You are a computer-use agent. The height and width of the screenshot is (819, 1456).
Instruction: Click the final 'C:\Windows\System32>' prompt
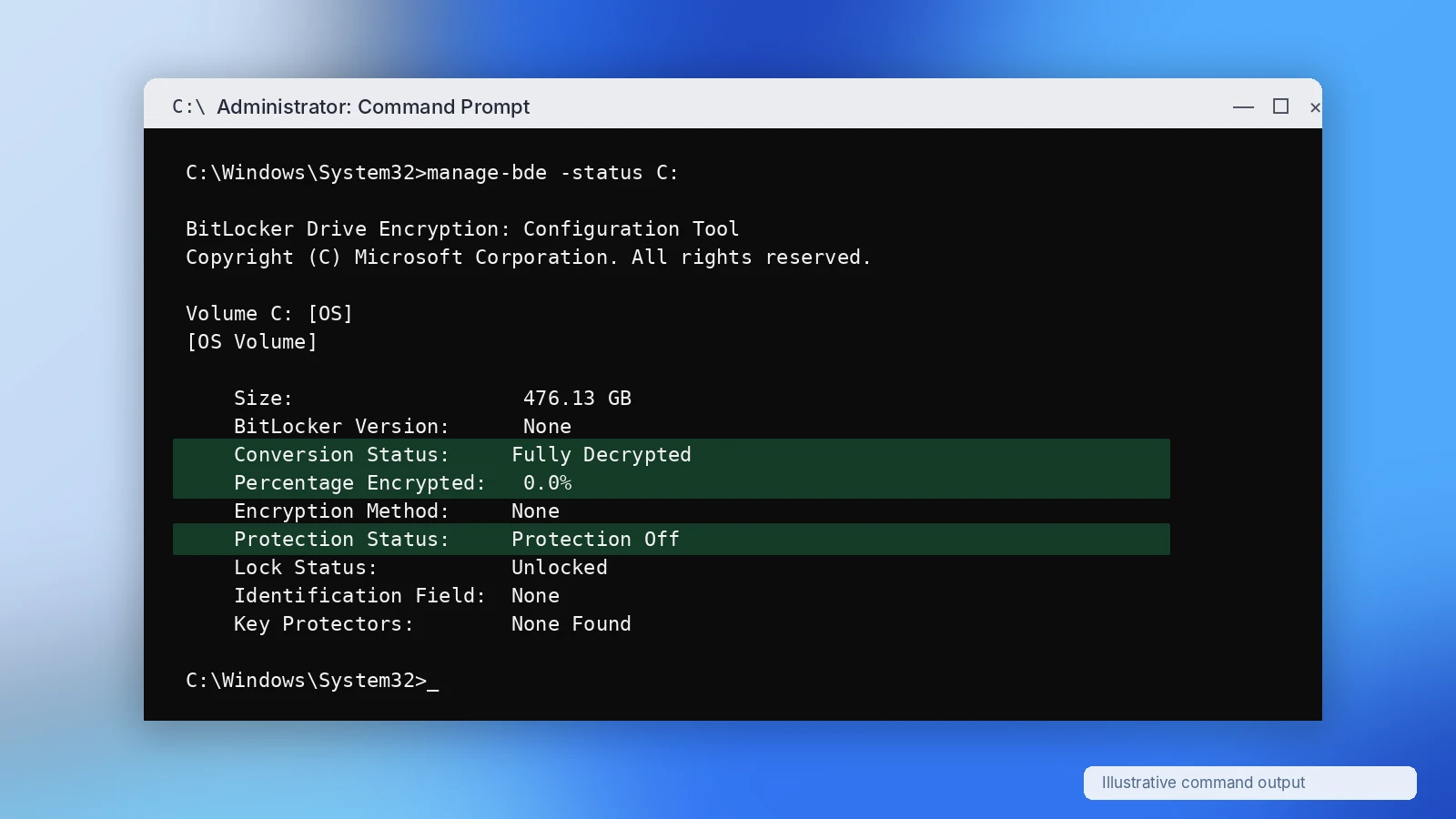click(306, 681)
